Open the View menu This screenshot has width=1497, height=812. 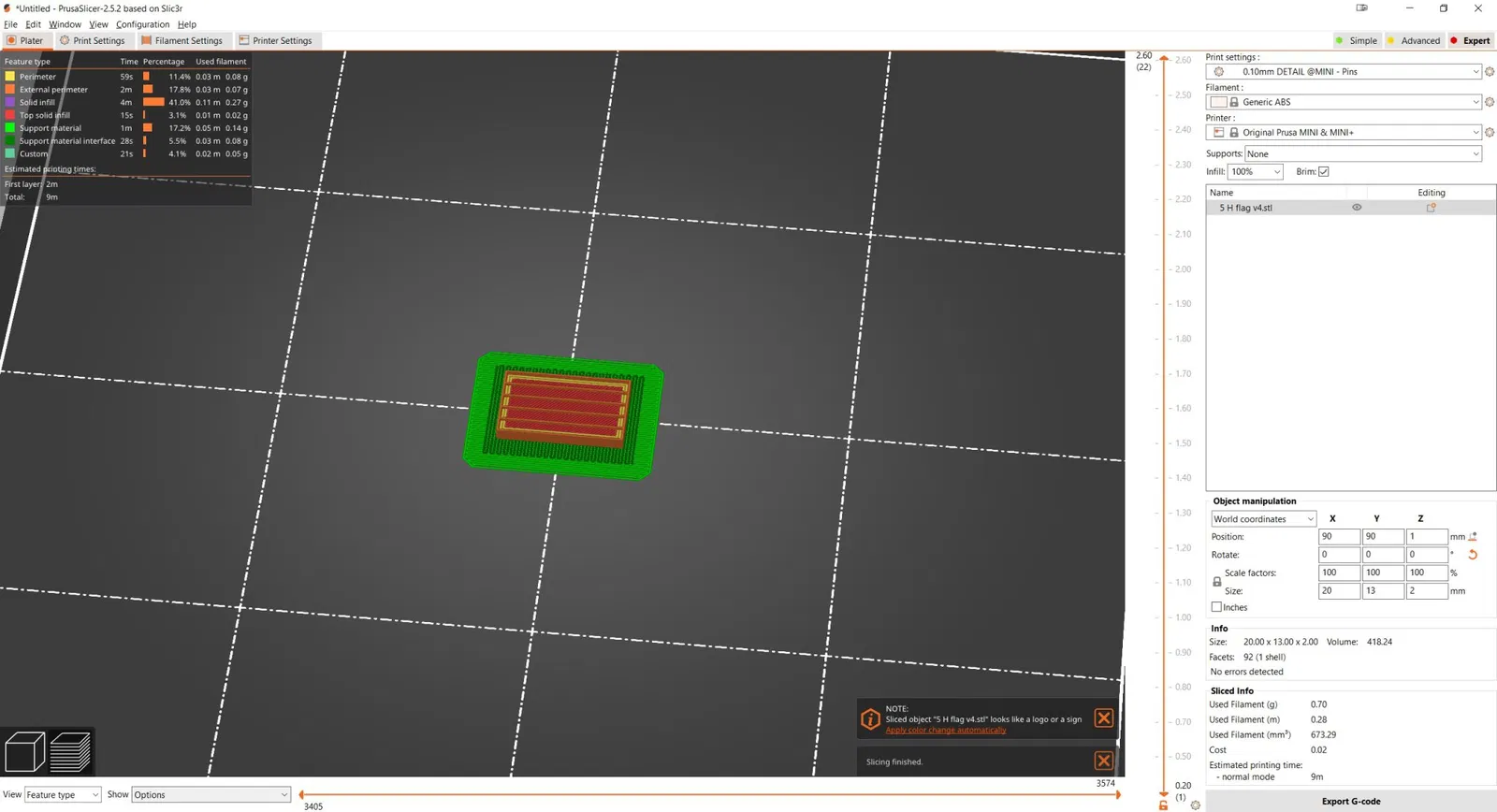click(x=98, y=24)
